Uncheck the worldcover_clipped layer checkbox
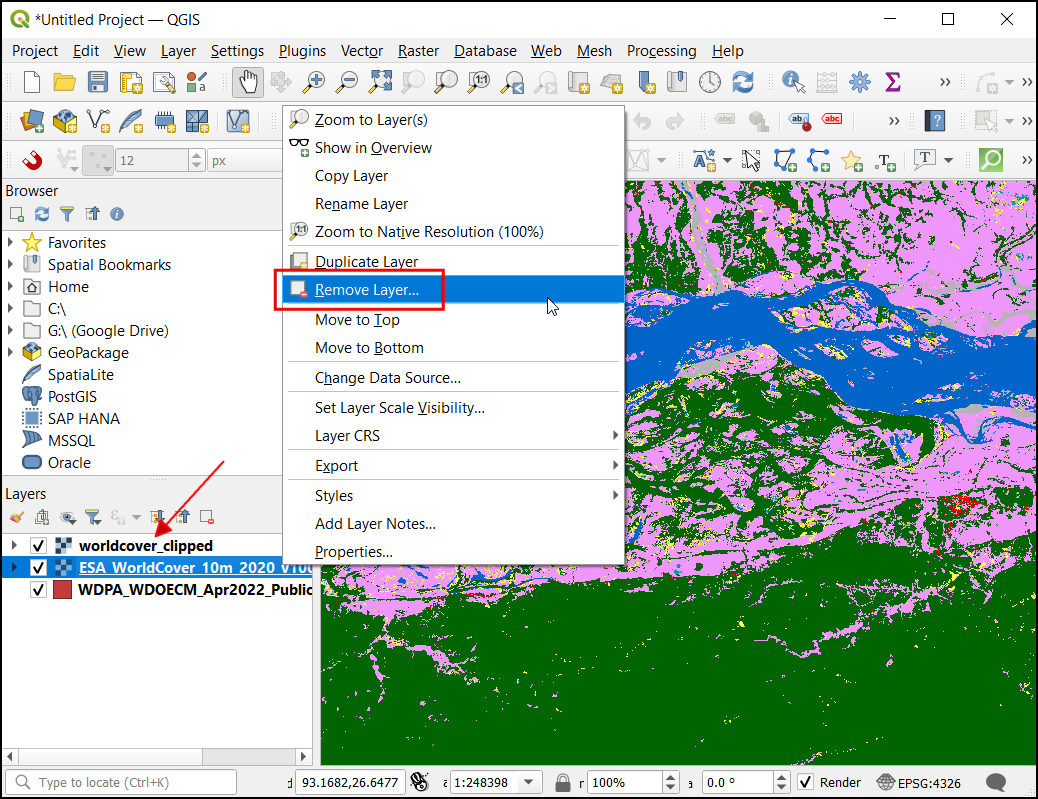 tap(39, 546)
